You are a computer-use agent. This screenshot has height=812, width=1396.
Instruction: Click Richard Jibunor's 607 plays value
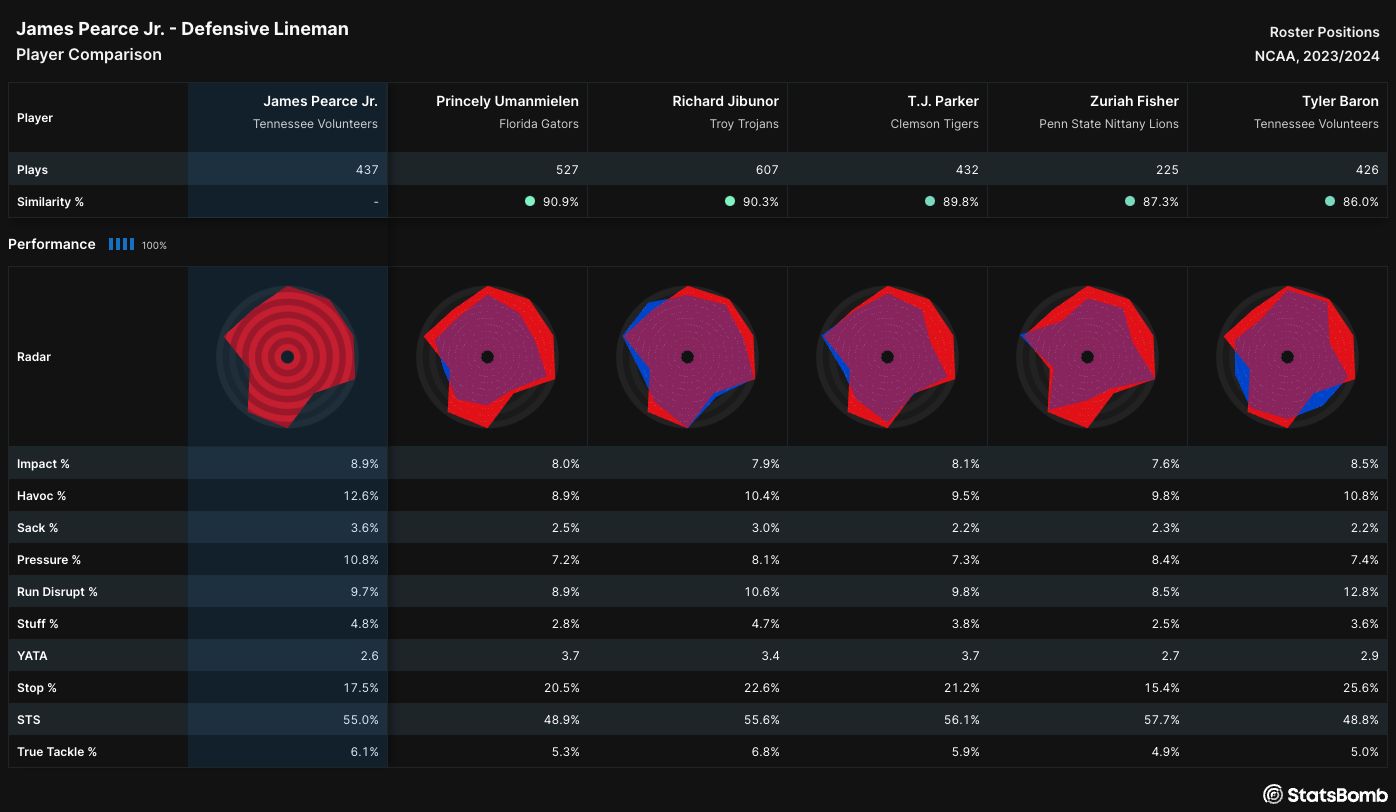point(767,170)
